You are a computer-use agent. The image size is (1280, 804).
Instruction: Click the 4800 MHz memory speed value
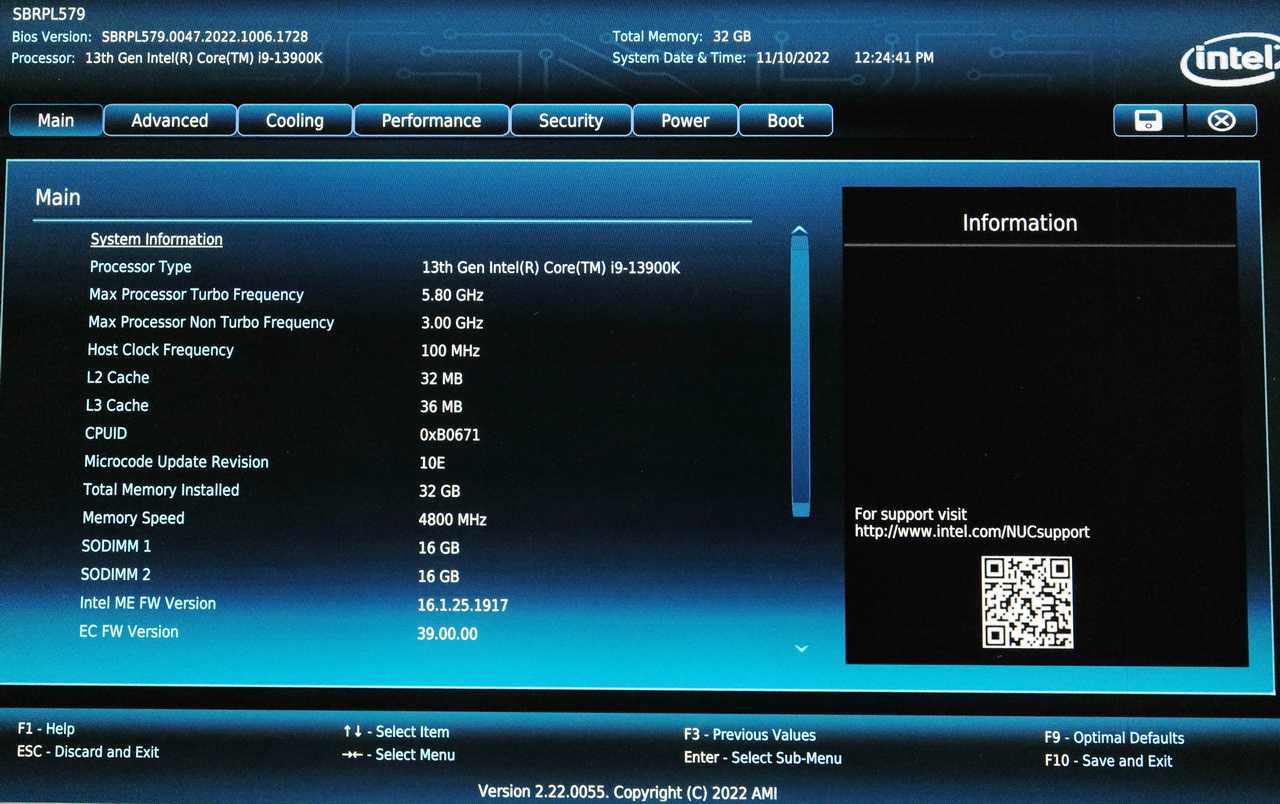click(x=452, y=520)
